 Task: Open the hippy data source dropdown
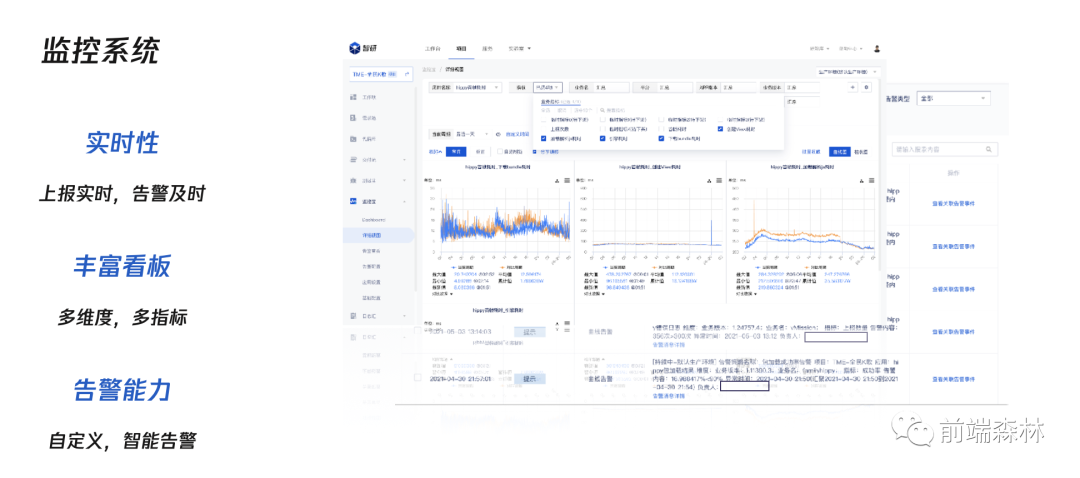pyautogui.click(x=477, y=87)
